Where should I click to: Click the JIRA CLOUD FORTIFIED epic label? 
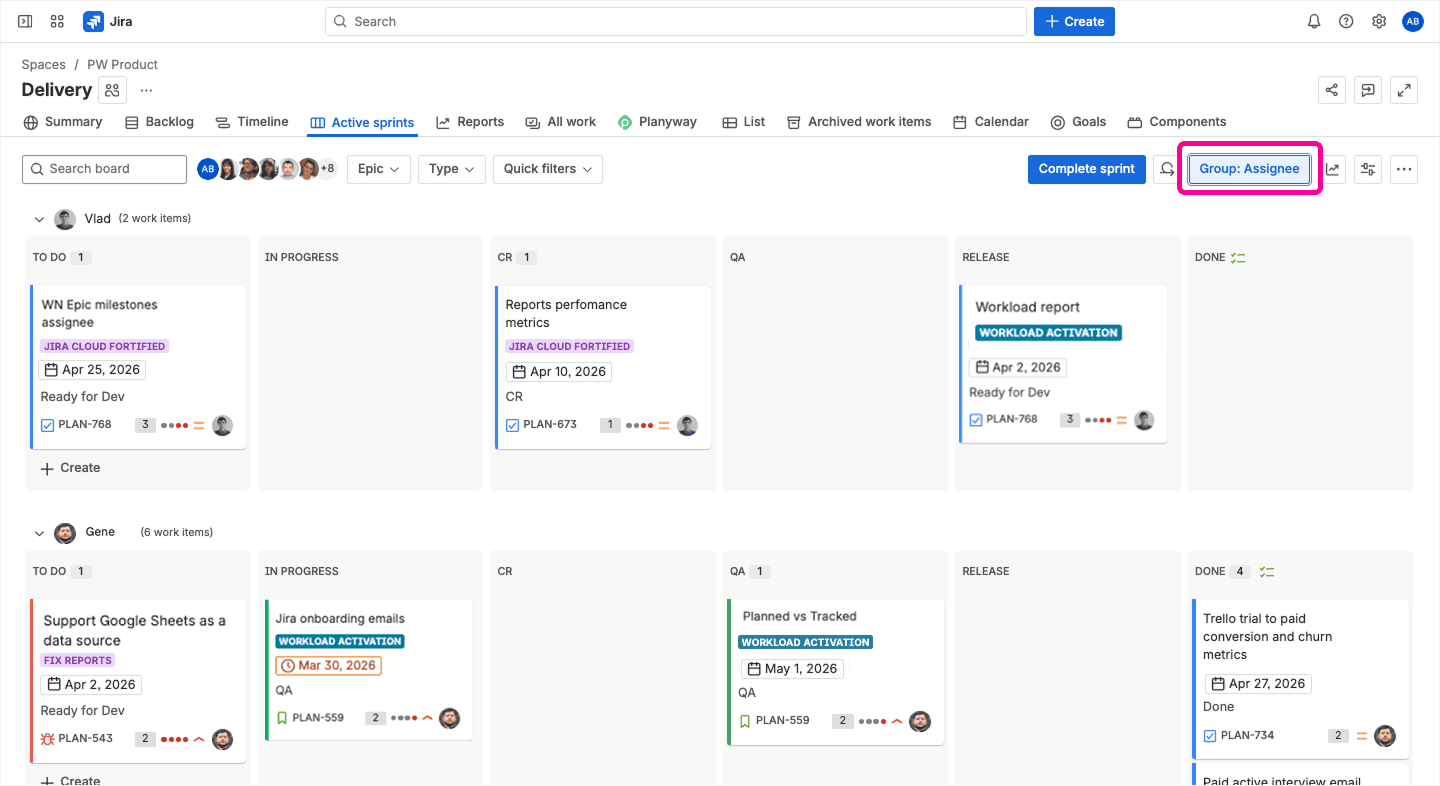click(x=104, y=346)
